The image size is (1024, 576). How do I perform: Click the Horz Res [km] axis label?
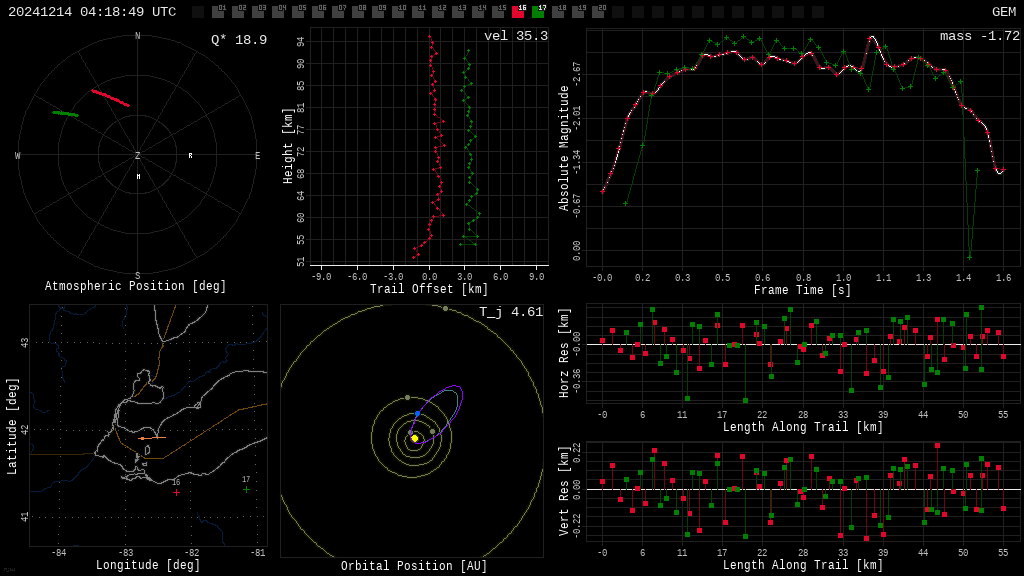tap(564, 353)
